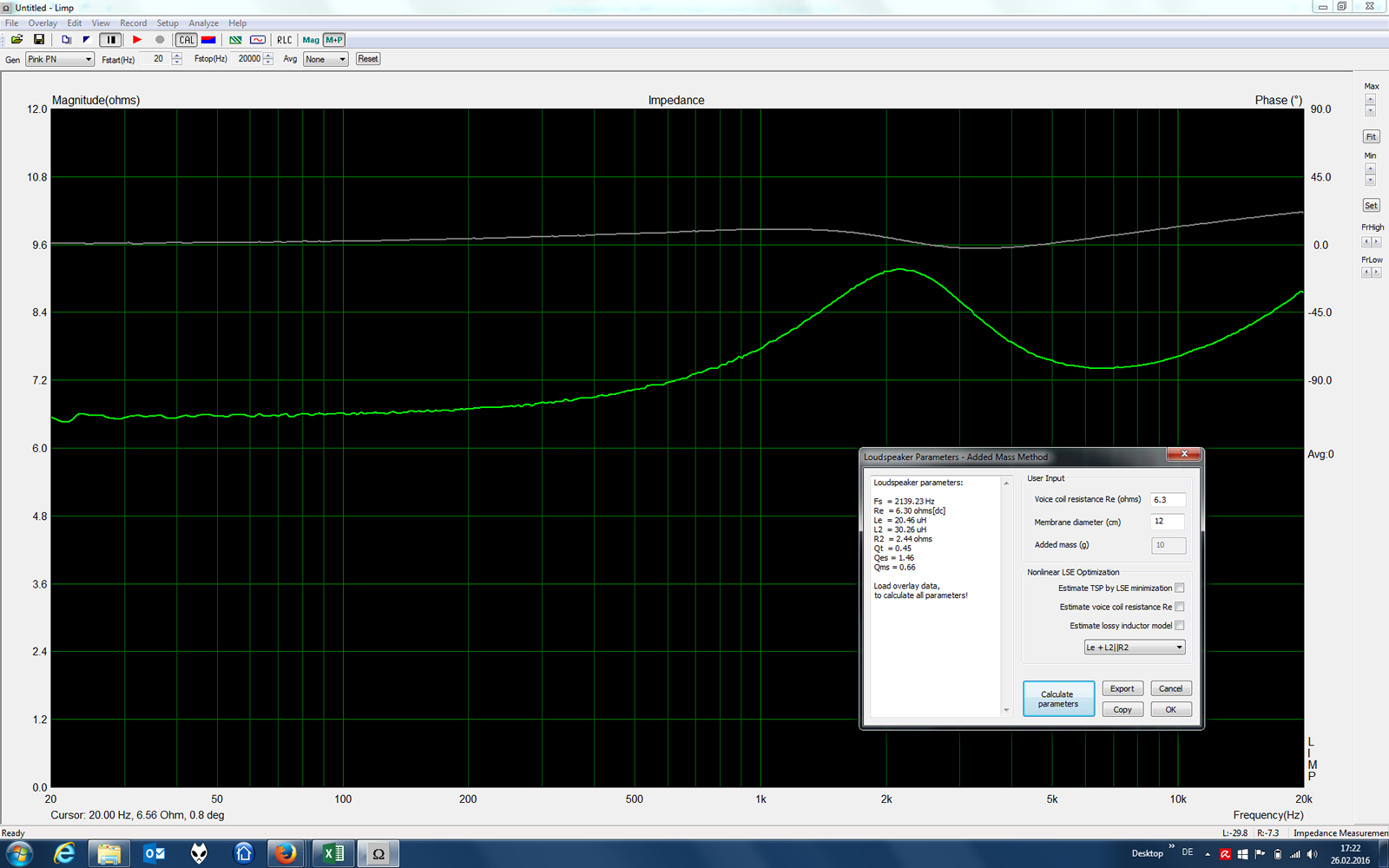Open File Explorer from the taskbar
1389x868 pixels.
pos(109,854)
